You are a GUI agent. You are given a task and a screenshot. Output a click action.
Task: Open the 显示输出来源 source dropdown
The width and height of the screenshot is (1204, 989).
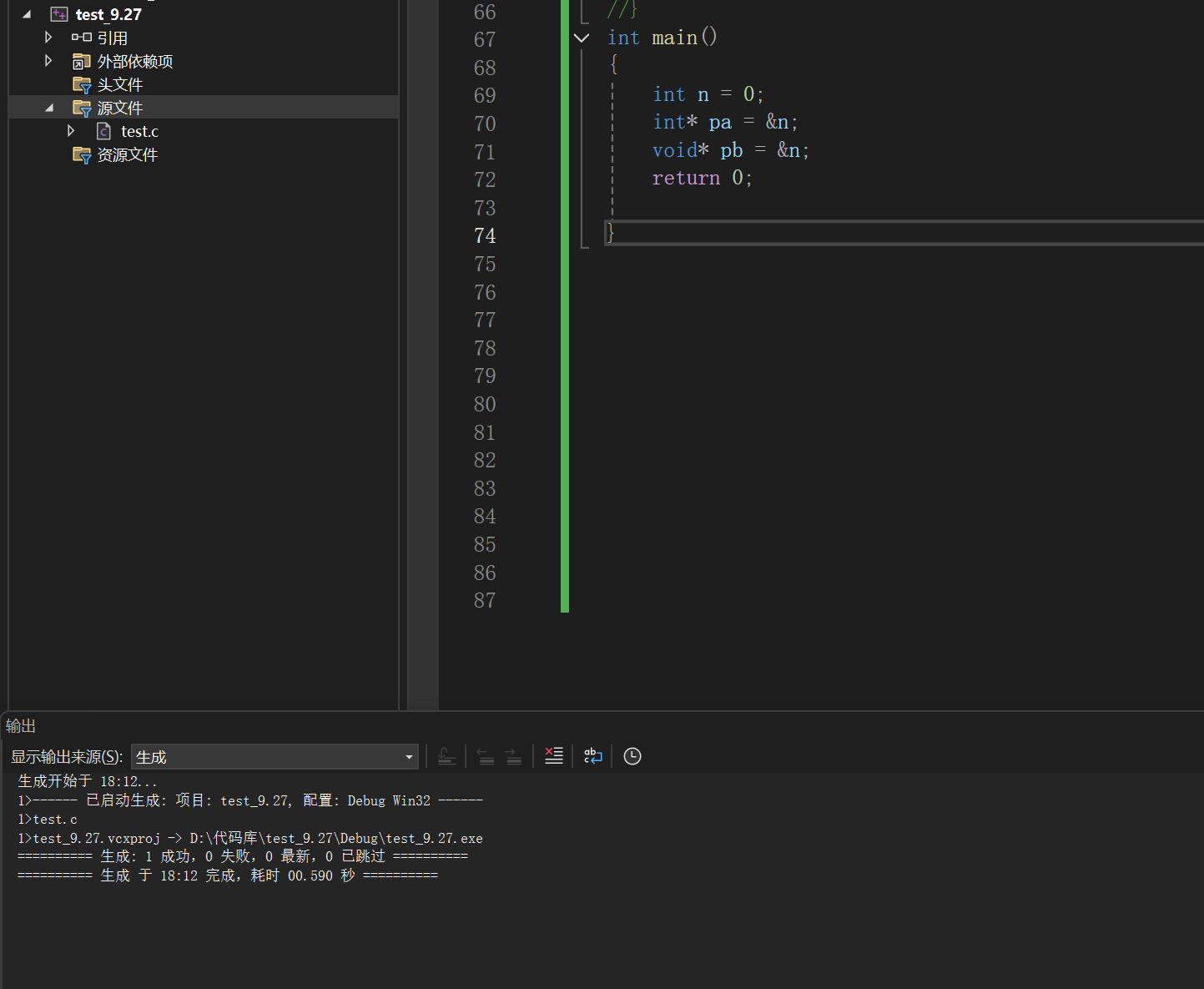coord(275,757)
